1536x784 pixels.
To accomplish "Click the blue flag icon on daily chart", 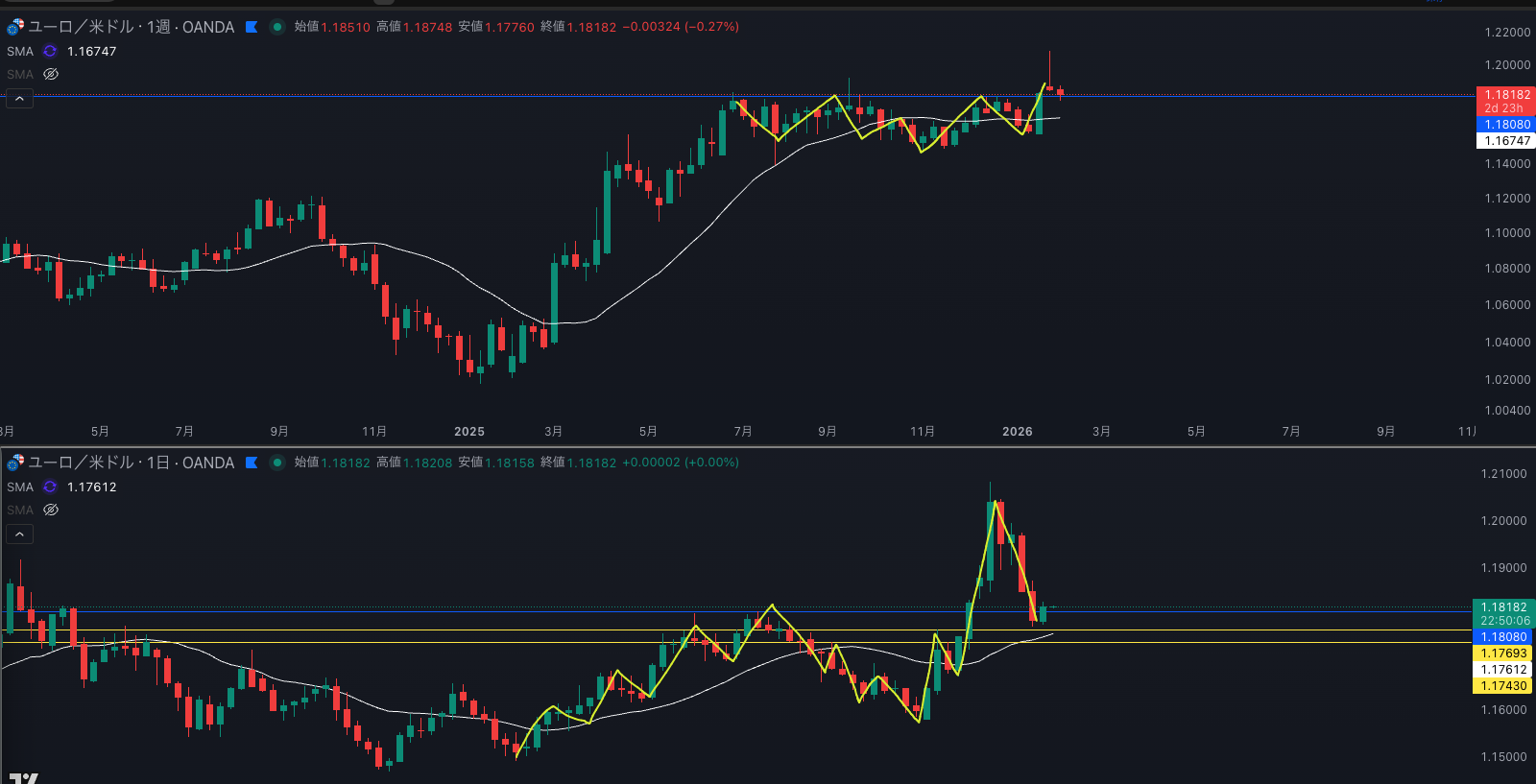I will [252, 463].
